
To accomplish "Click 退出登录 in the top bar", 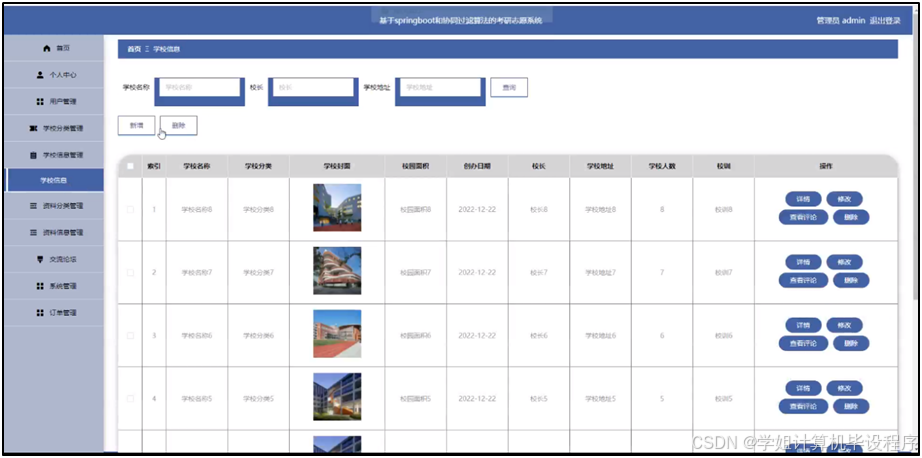I will point(884,20).
